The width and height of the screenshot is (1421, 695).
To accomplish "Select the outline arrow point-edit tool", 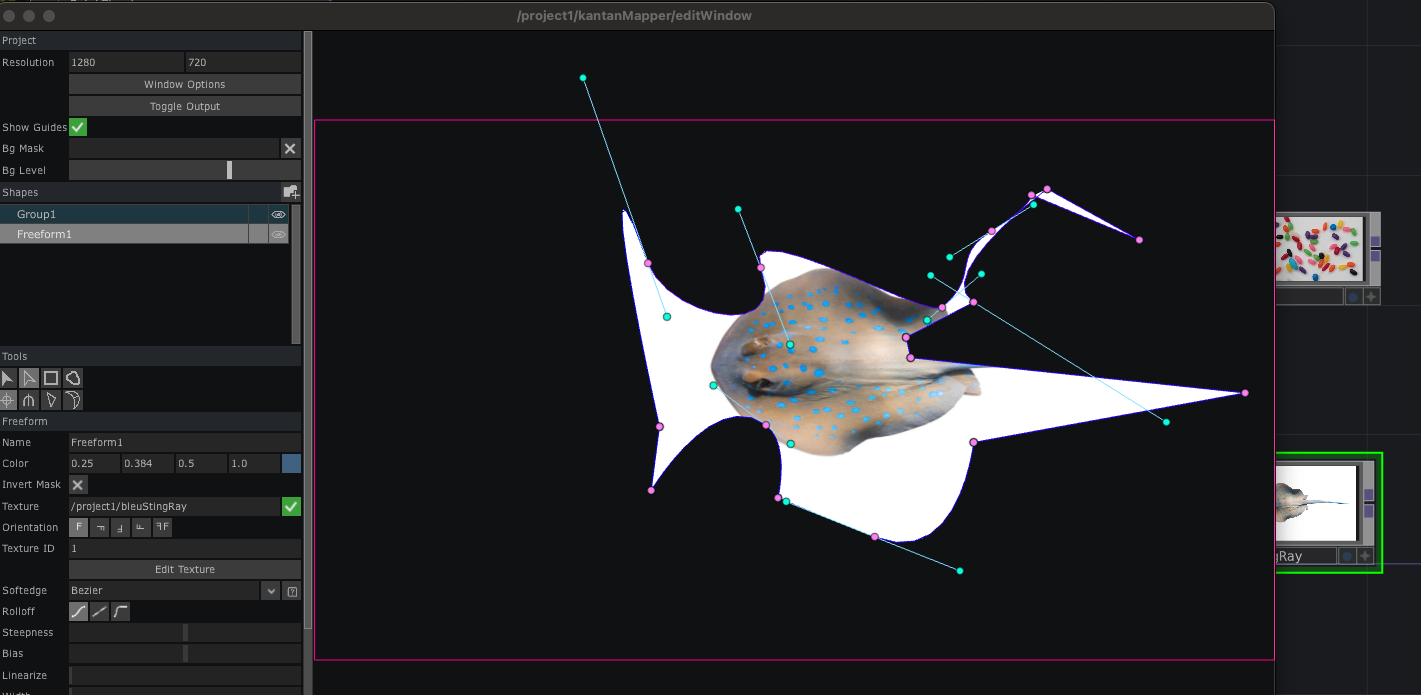I will pos(30,378).
